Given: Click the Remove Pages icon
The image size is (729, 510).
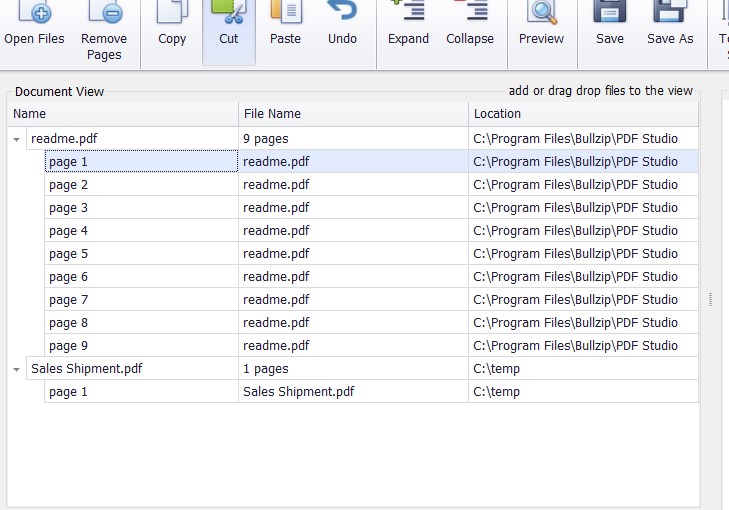Looking at the screenshot, I should pos(104,14).
